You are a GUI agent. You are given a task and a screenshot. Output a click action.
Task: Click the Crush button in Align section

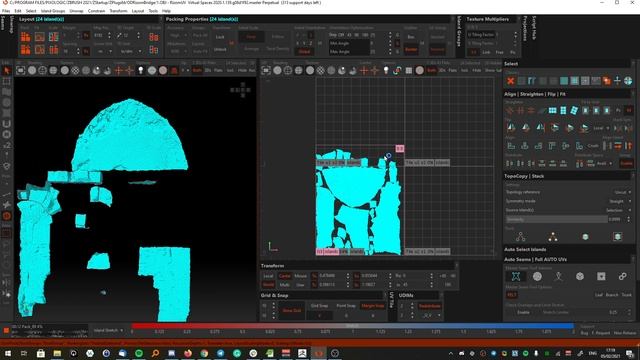tap(593, 146)
